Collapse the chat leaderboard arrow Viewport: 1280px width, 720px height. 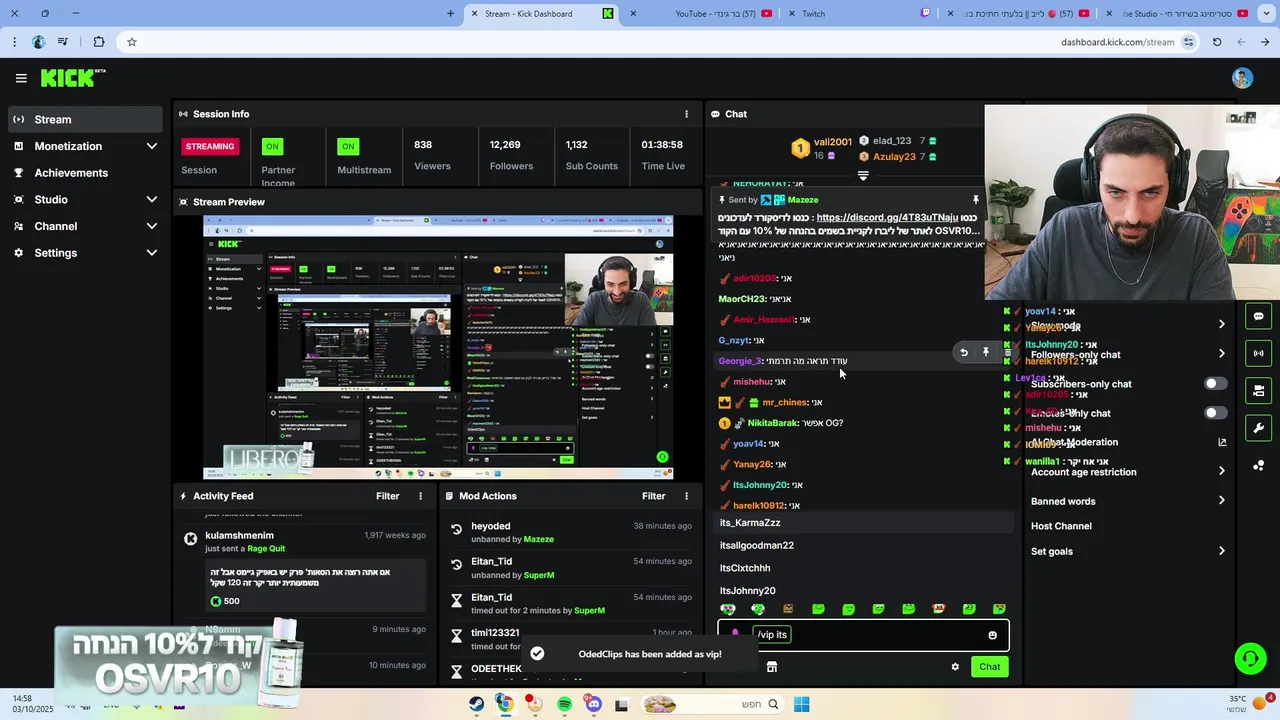863,176
